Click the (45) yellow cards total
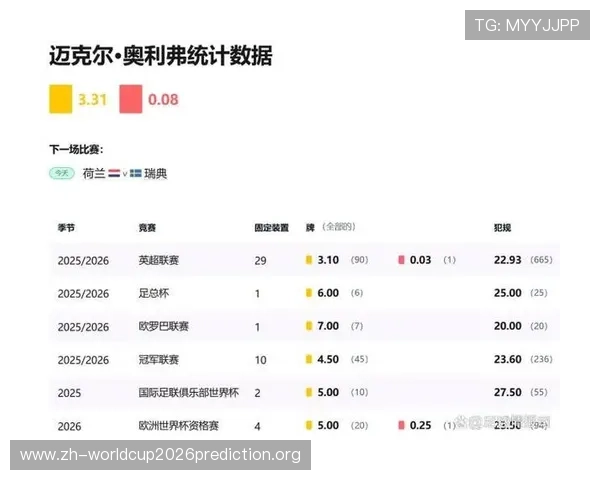 (359, 359)
